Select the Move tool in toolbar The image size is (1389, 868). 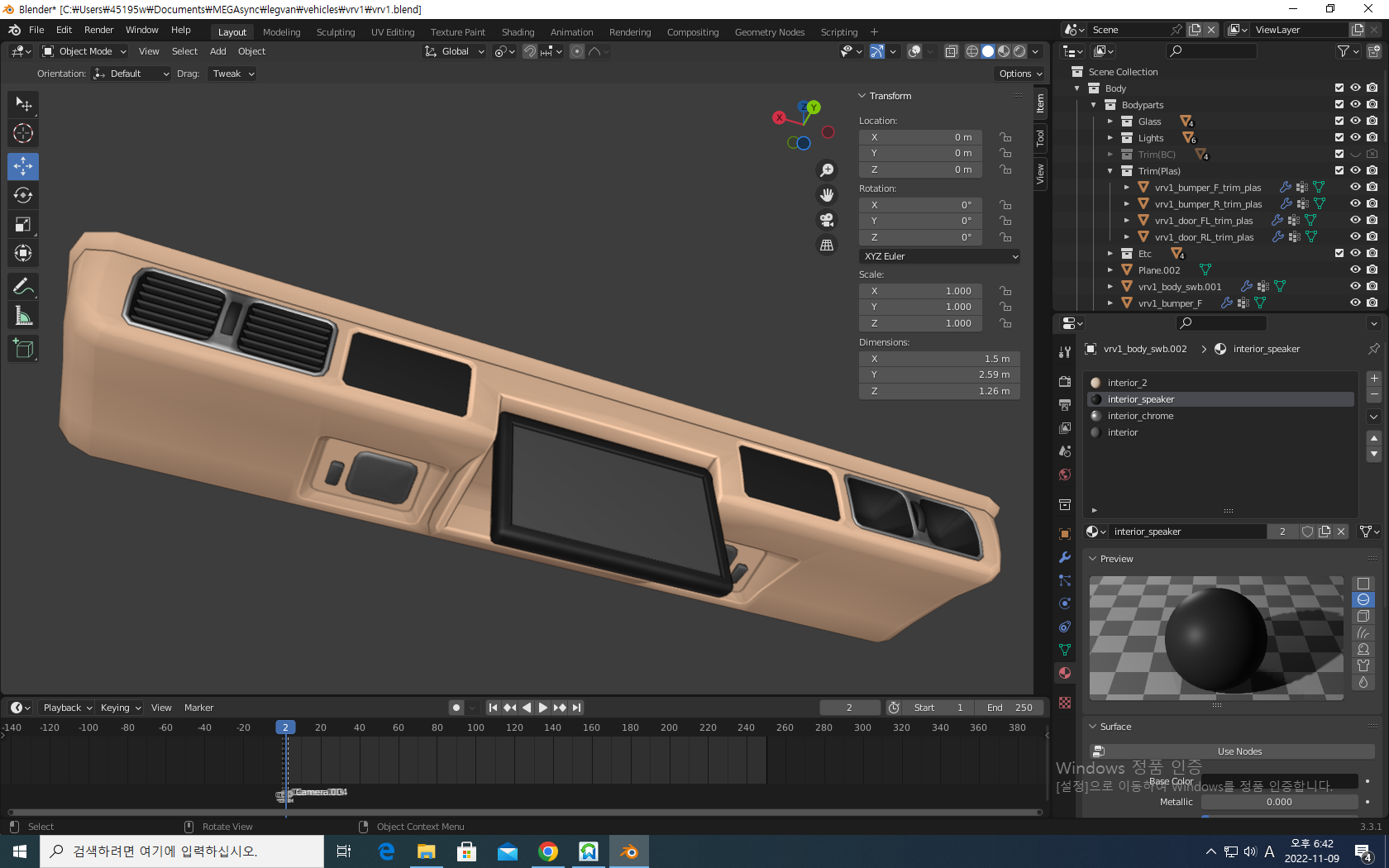pyautogui.click(x=23, y=166)
